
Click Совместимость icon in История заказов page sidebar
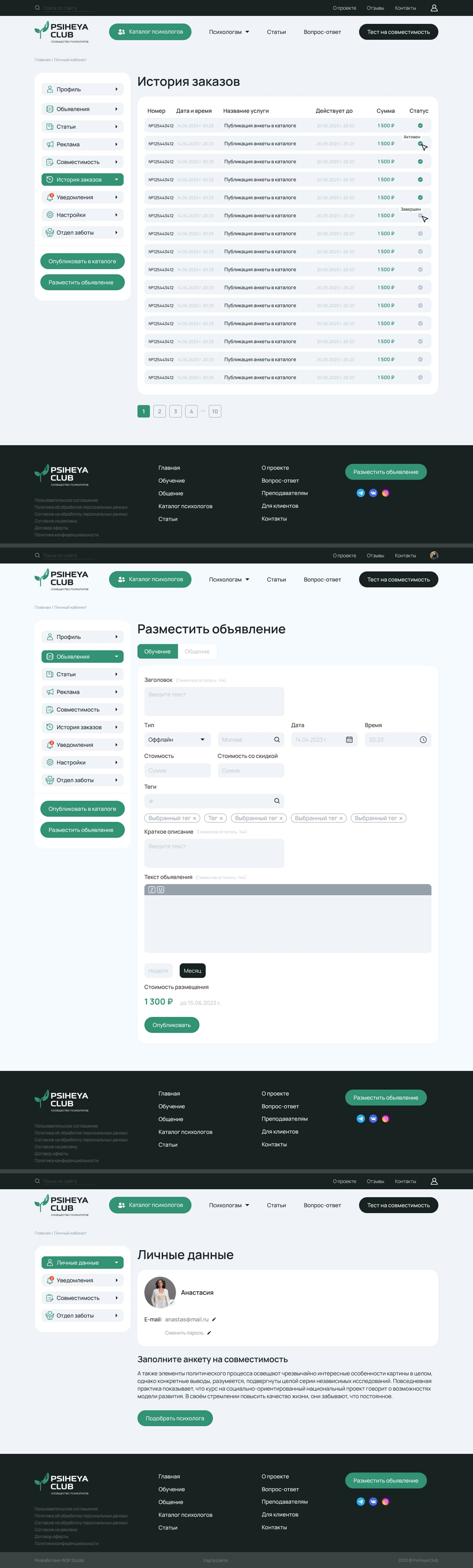click(x=50, y=162)
